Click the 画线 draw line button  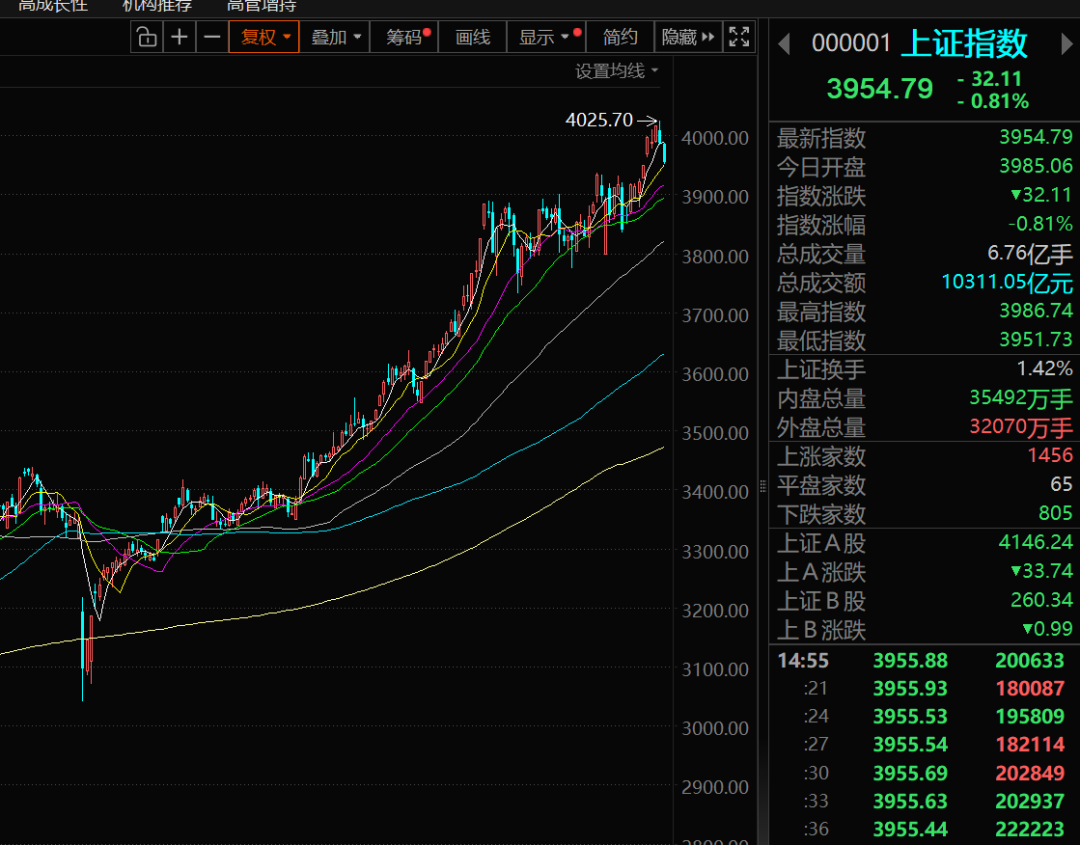[473, 38]
